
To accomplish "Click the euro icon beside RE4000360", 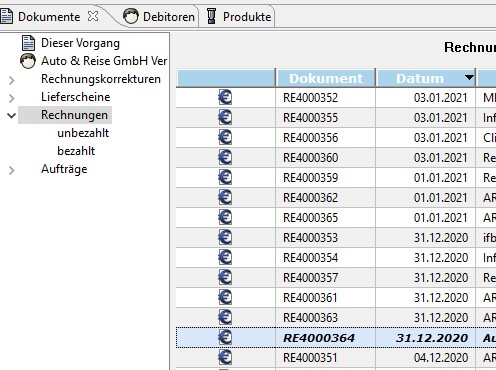I will click(225, 157).
